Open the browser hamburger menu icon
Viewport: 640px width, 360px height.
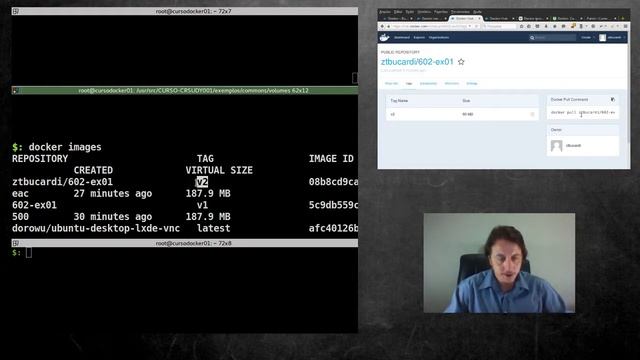(x=625, y=26)
